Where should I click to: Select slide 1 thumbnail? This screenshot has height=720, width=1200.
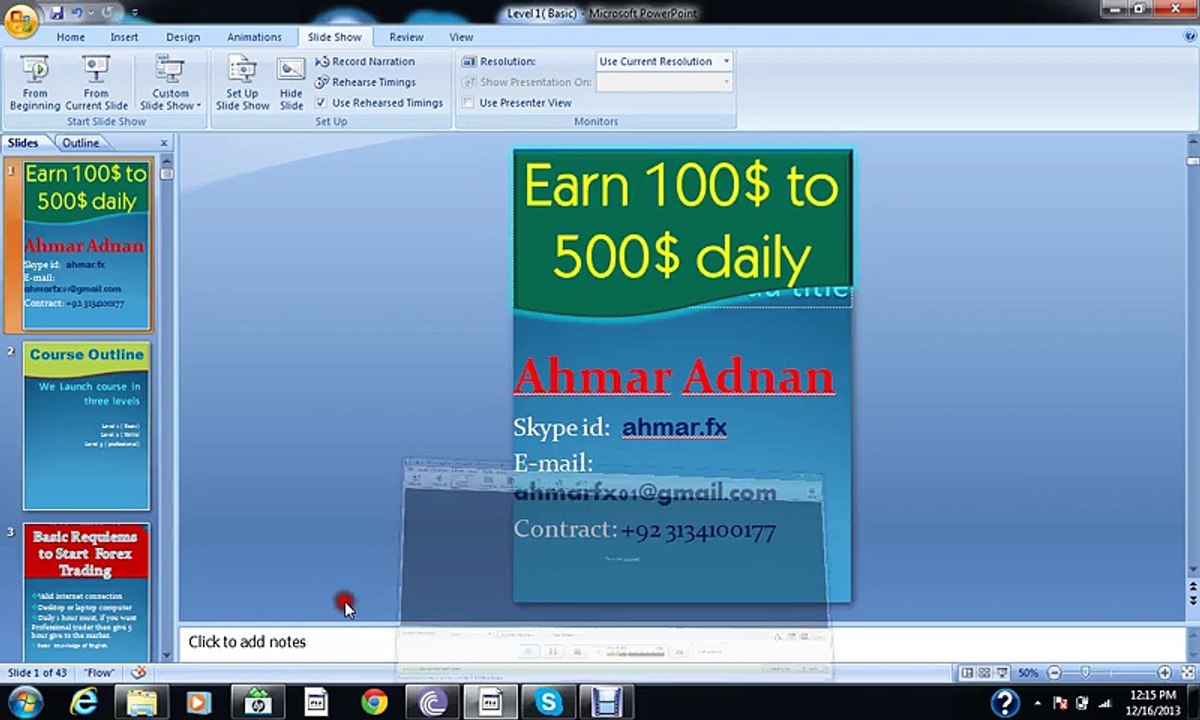[x=87, y=245]
